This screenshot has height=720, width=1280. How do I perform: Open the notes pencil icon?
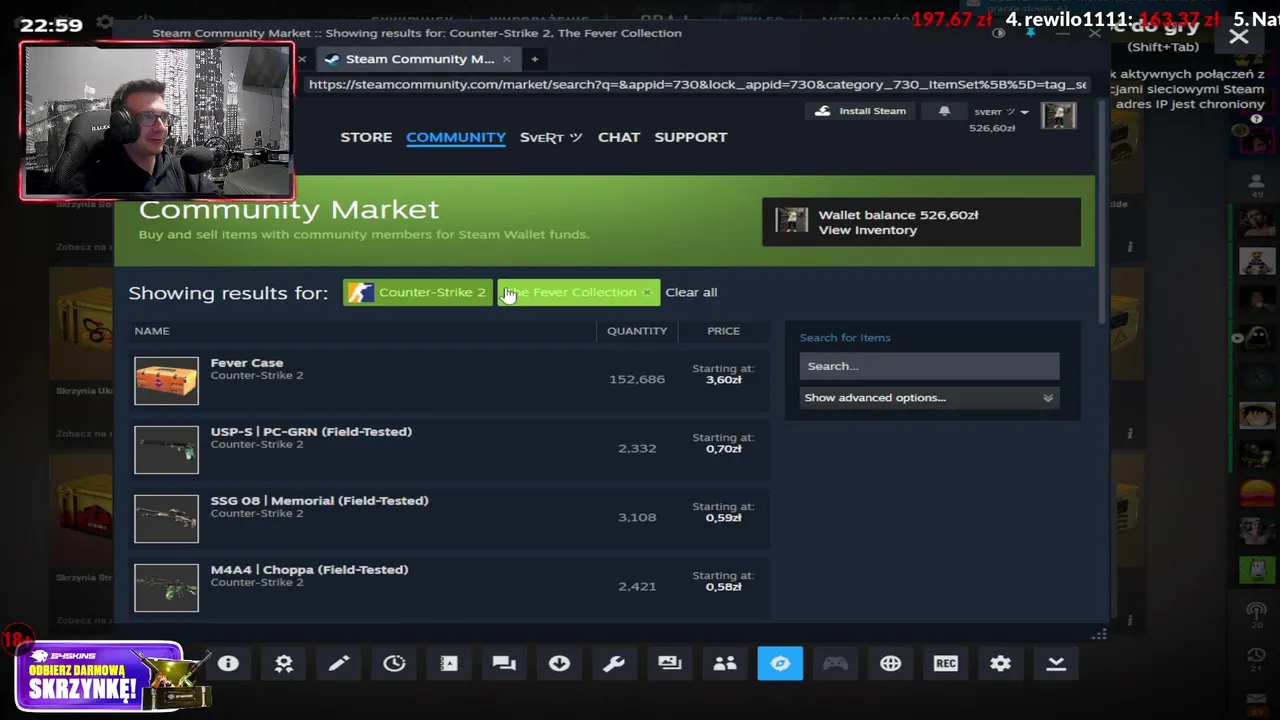click(x=339, y=664)
